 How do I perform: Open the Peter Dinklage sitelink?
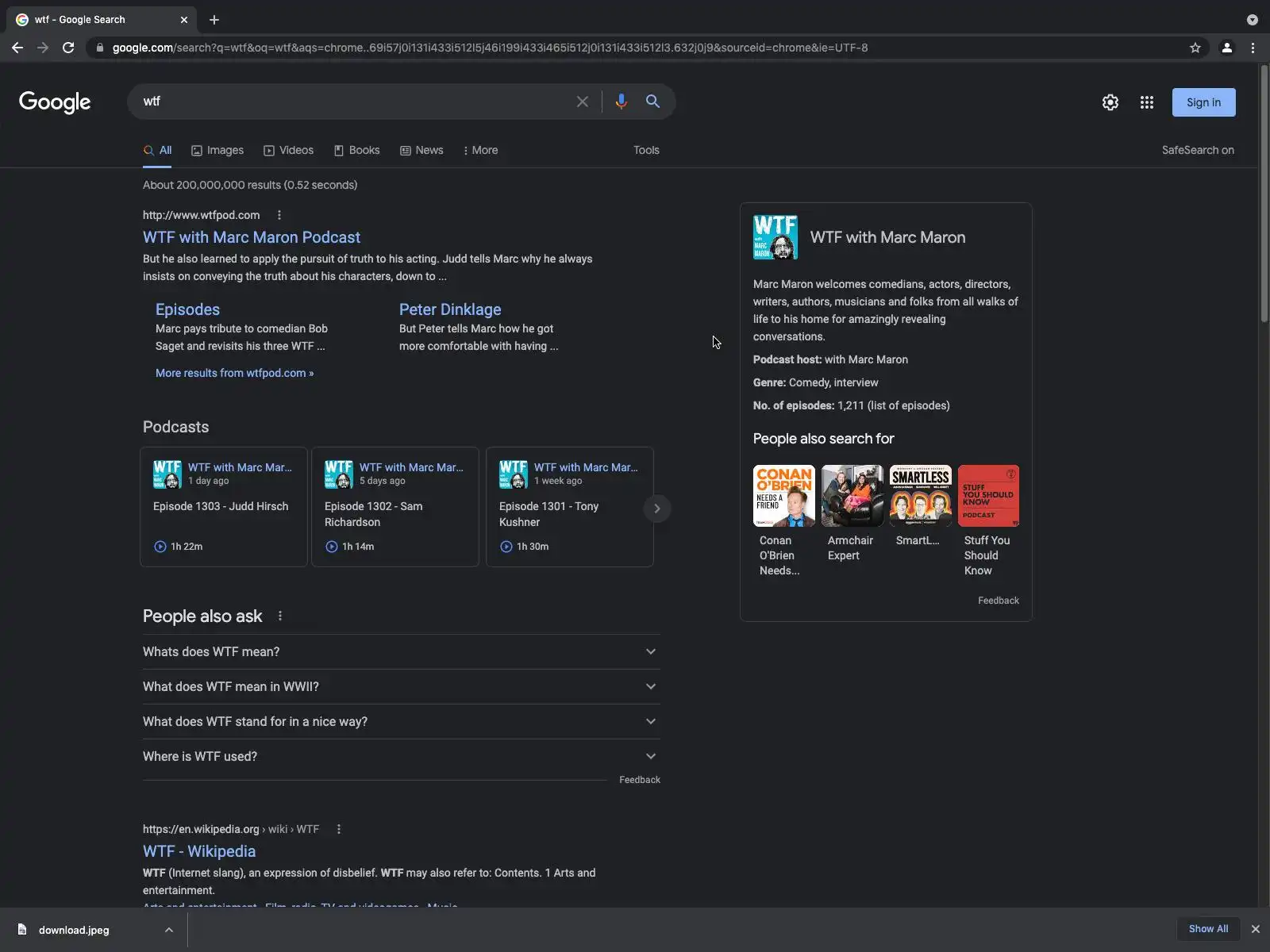pyautogui.click(x=450, y=309)
